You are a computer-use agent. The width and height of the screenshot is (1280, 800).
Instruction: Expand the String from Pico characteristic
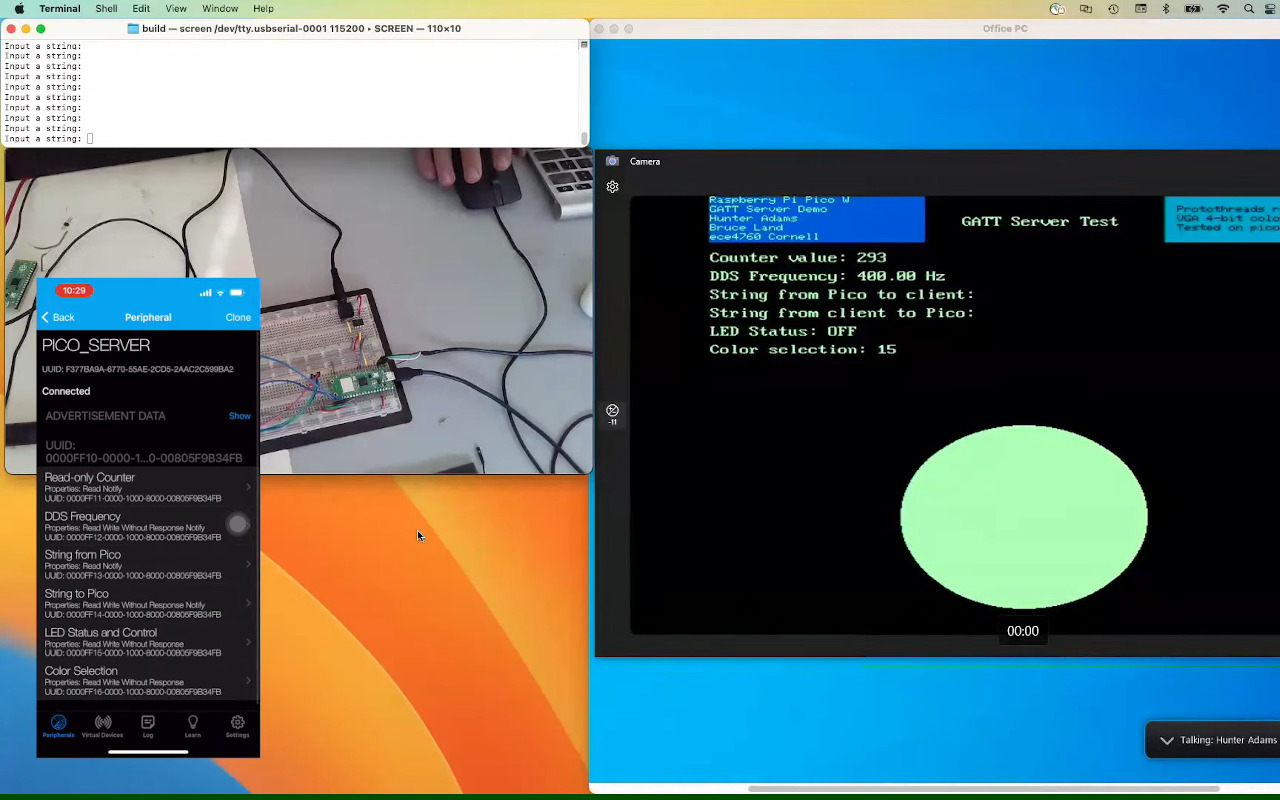[145, 564]
